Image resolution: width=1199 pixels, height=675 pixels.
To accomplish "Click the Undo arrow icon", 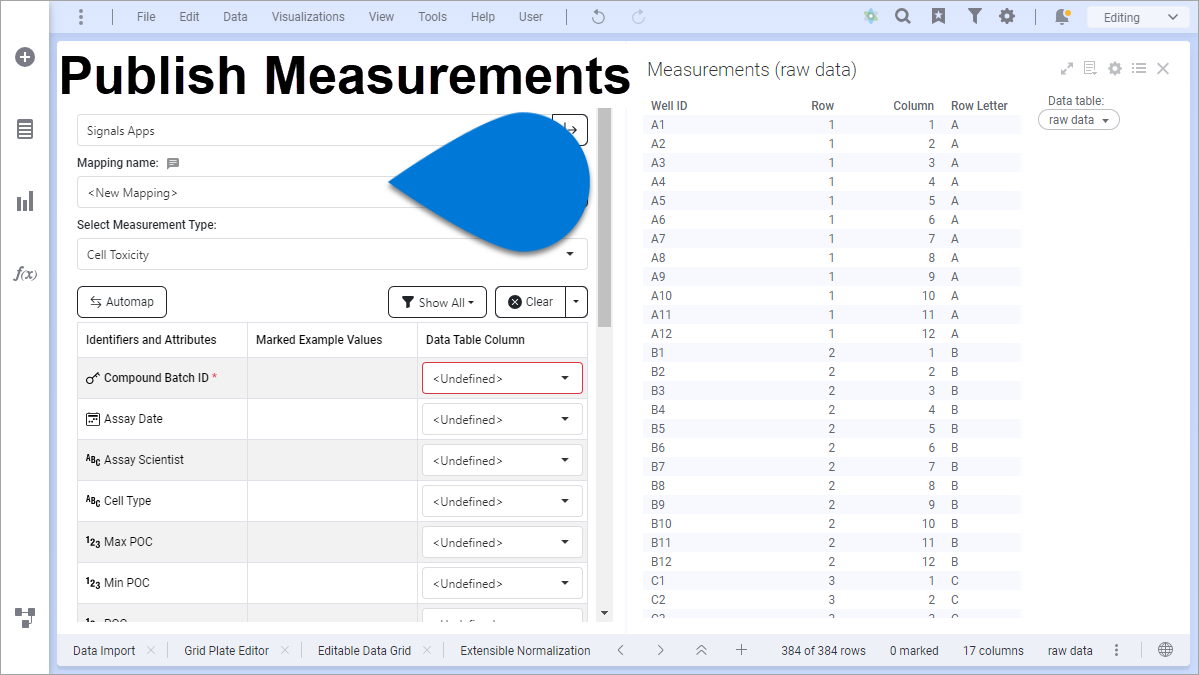I will click(598, 17).
